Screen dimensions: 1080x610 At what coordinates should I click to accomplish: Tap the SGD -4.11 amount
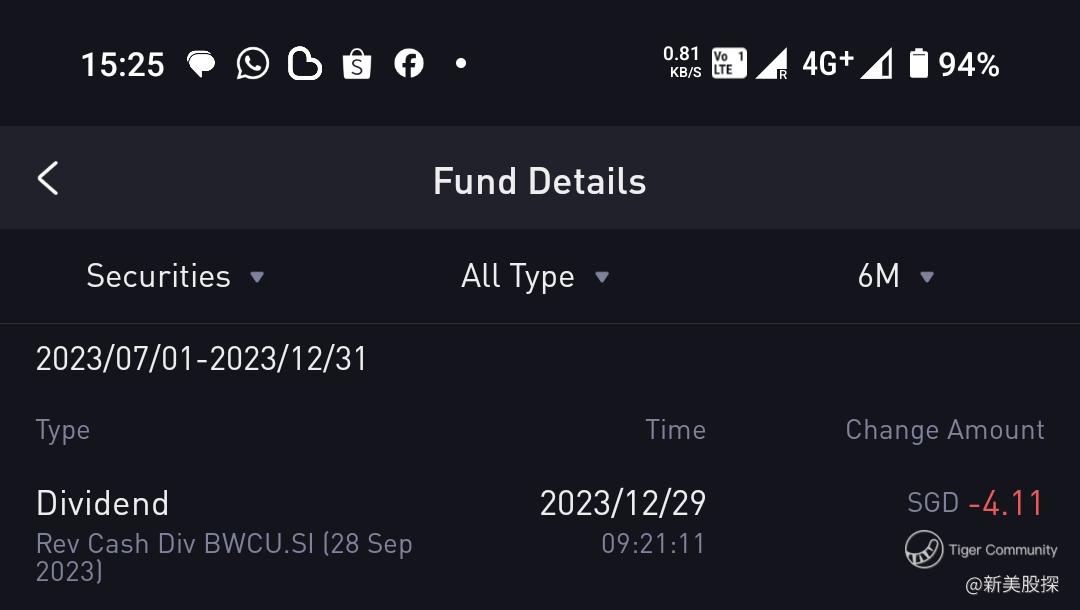(975, 503)
